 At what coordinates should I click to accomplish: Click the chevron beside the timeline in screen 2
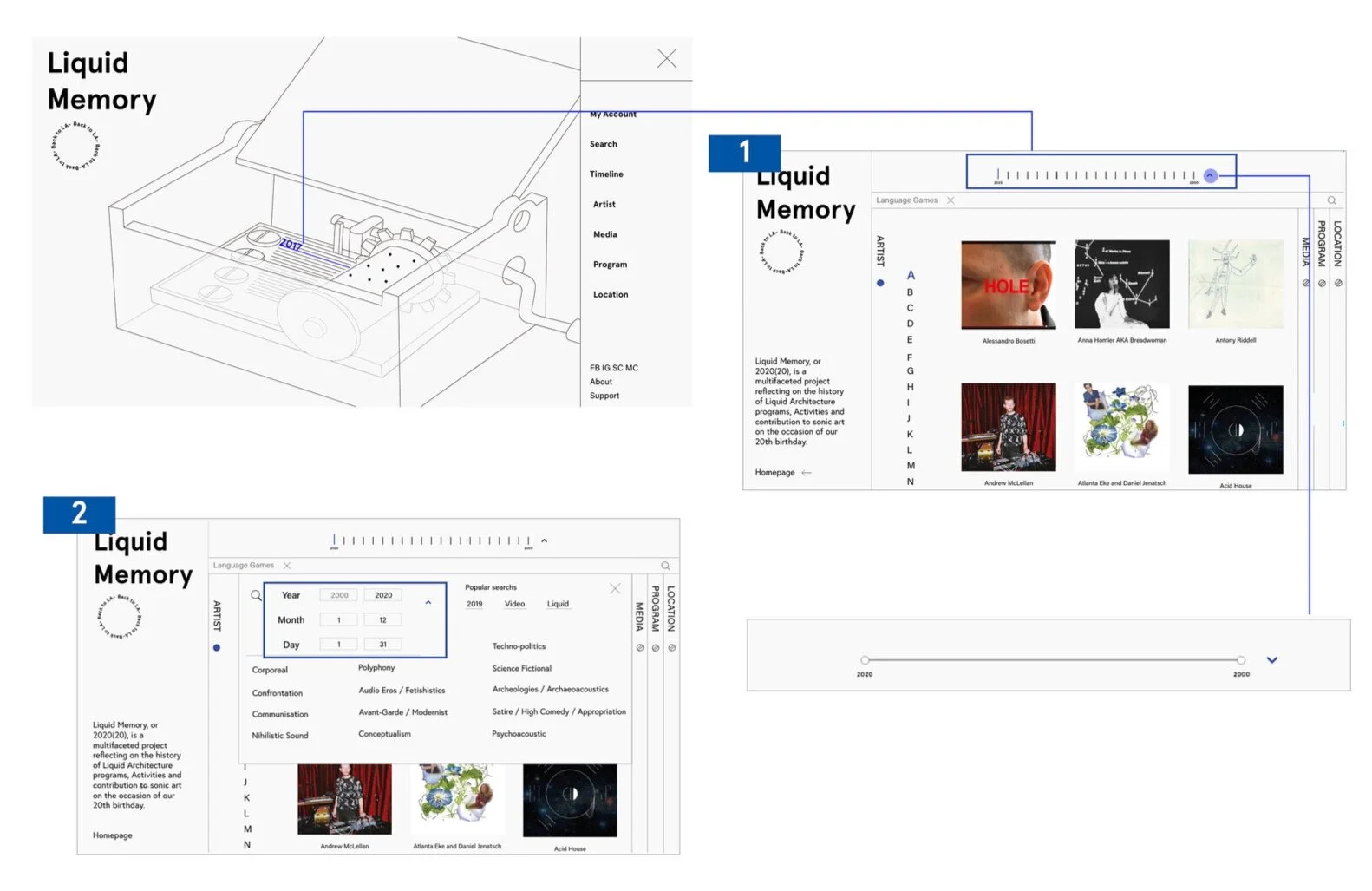[544, 540]
